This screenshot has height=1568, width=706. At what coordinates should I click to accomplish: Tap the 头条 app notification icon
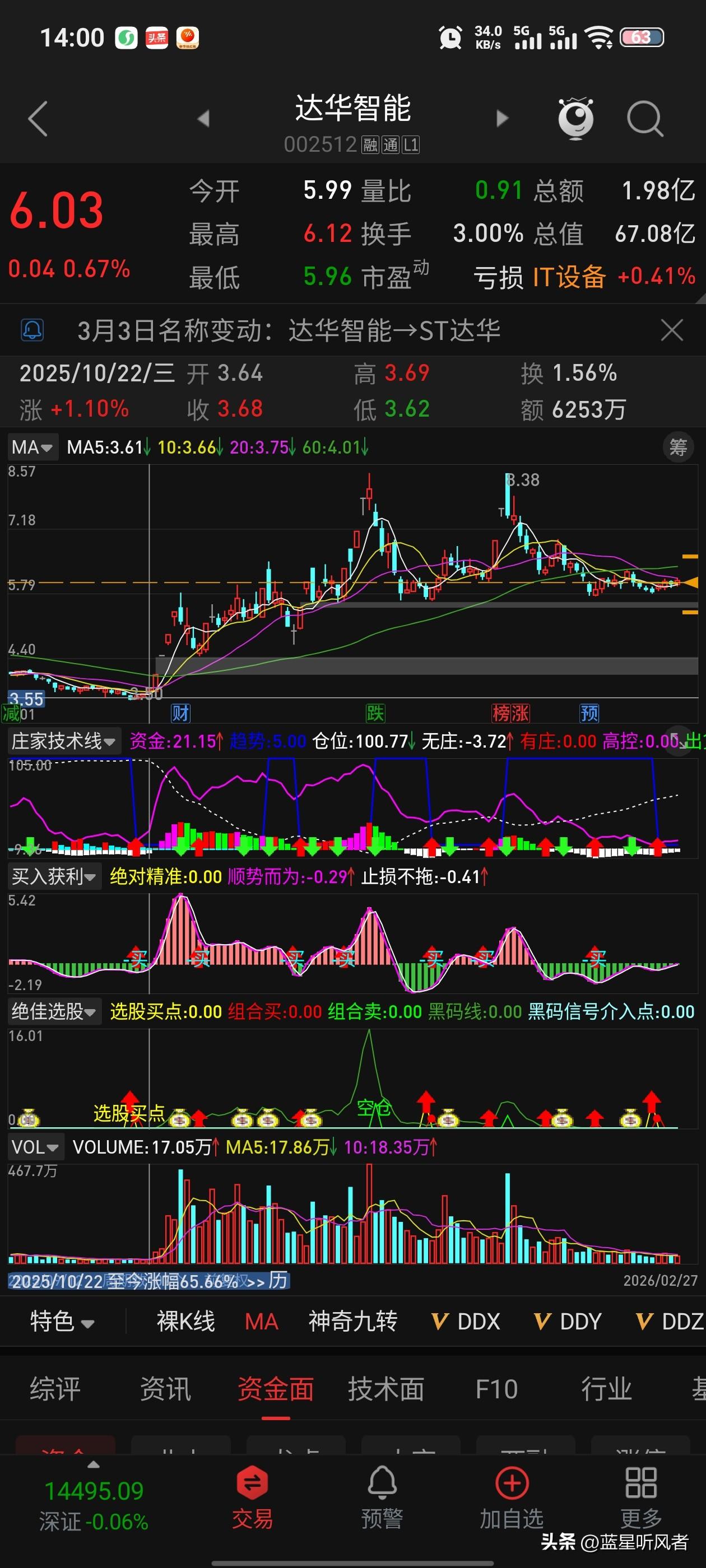pos(156,38)
